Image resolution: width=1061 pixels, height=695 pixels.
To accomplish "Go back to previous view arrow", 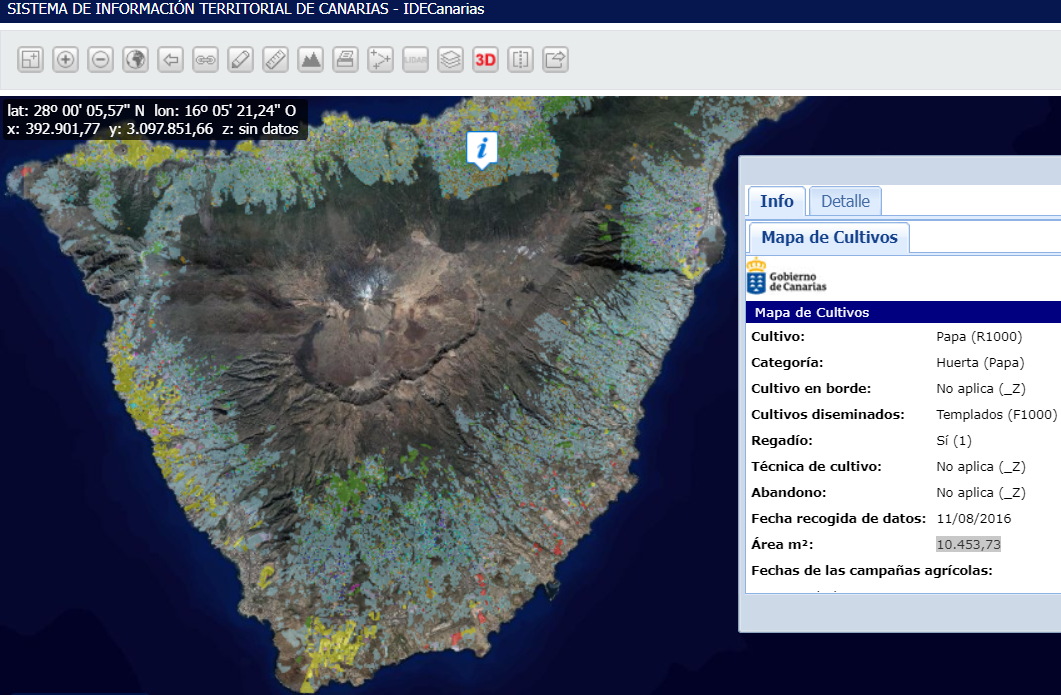I will tap(170, 60).
